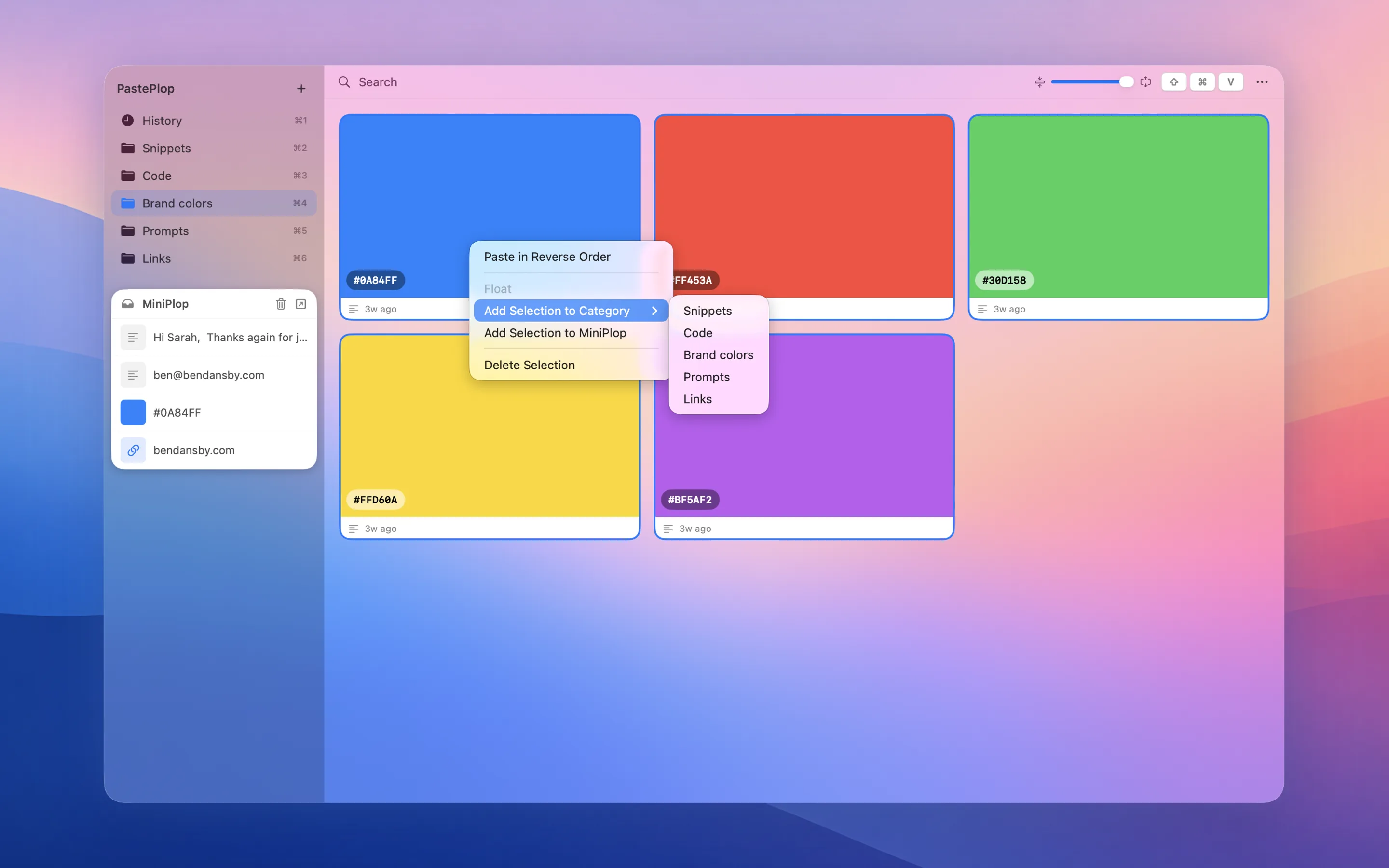Click the Command key shortcut button
1389x868 pixels.
coord(1202,82)
